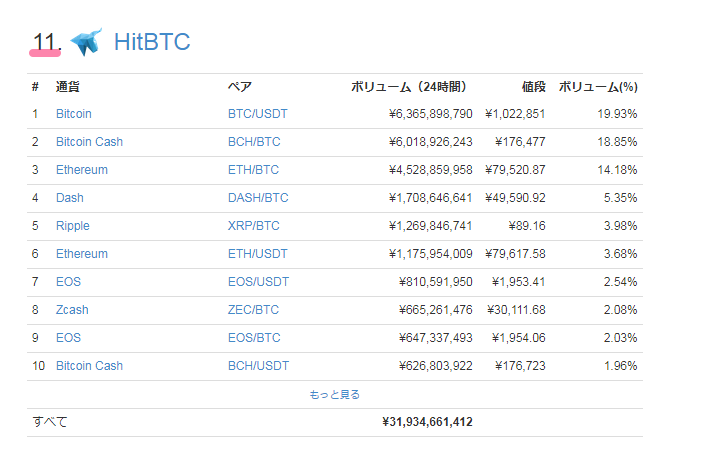Click the ETH/BTC pair link
The width and height of the screenshot is (713, 455).
(253, 170)
